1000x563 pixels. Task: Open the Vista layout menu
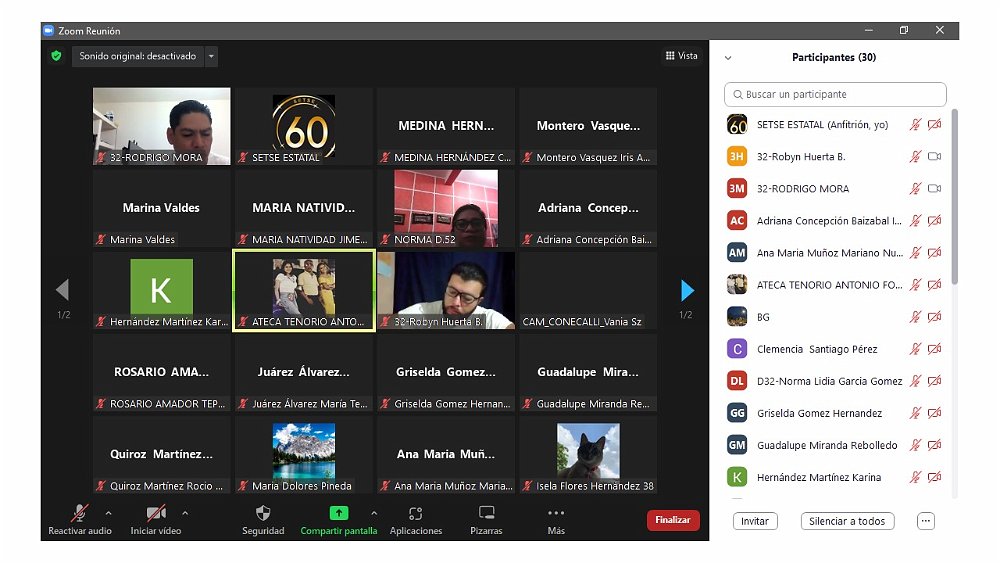coord(682,56)
